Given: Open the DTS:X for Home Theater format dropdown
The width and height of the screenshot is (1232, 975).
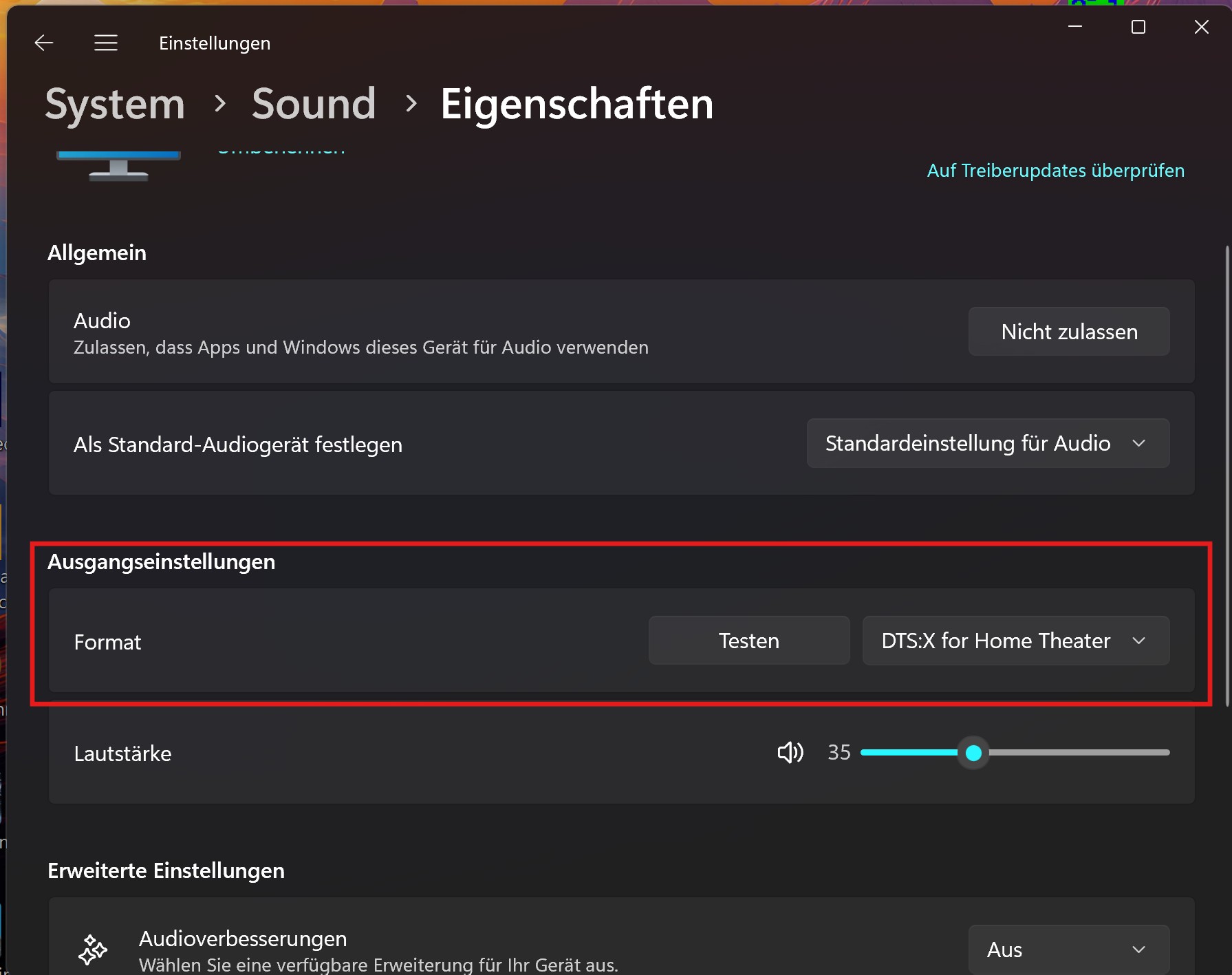Looking at the screenshot, I should [x=1015, y=640].
